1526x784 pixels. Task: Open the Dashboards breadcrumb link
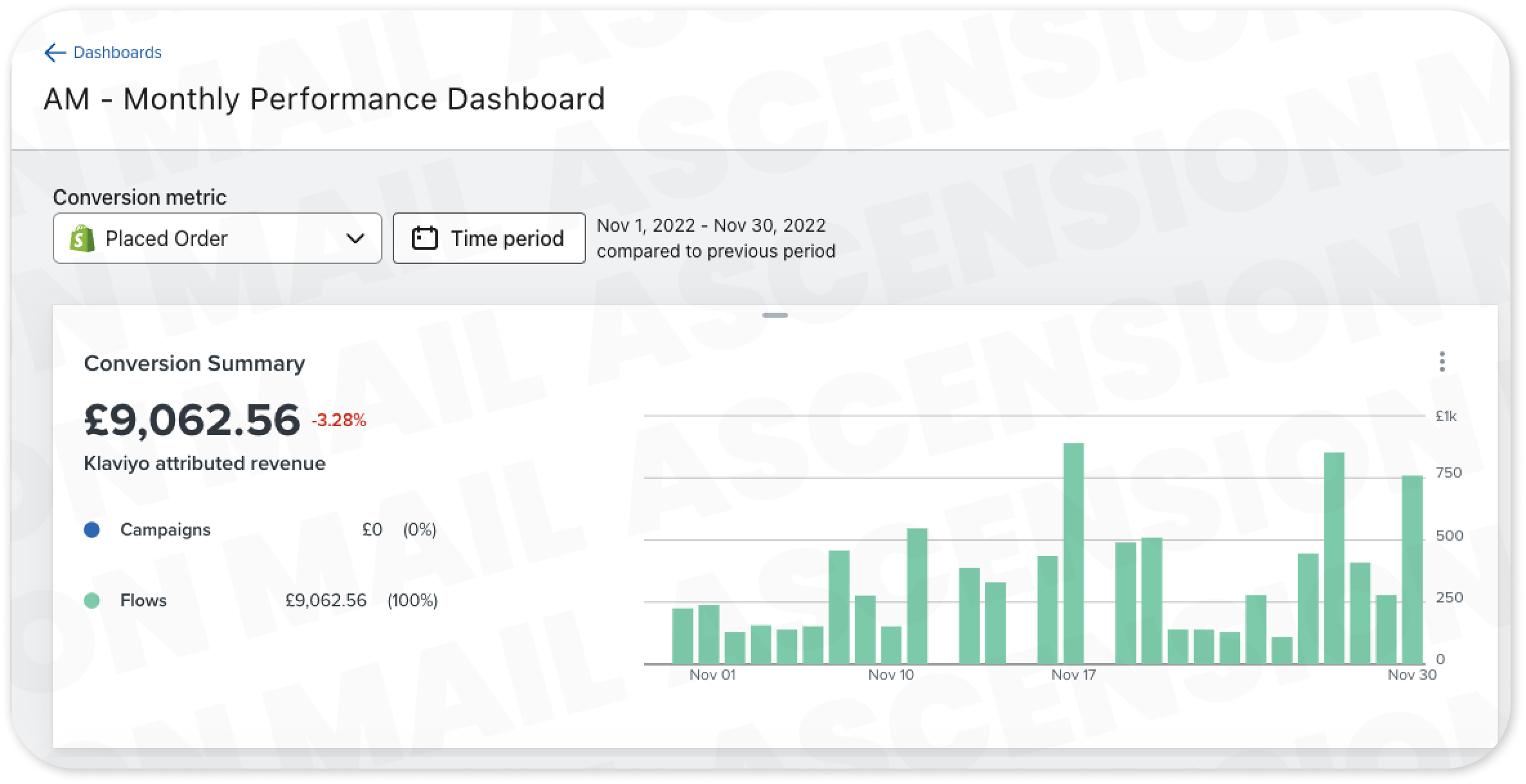coord(117,53)
